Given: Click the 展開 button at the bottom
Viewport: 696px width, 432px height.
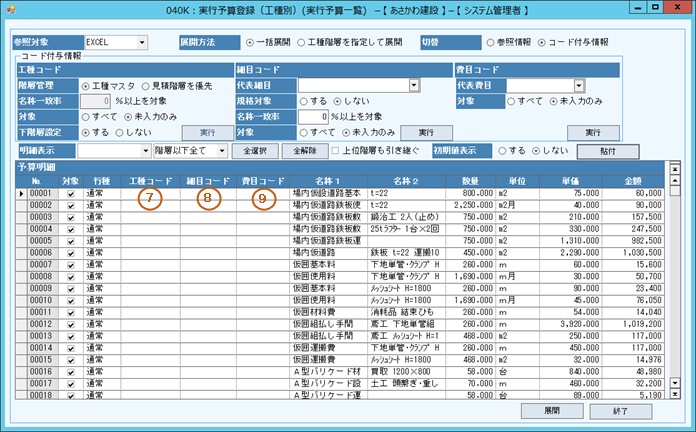Looking at the screenshot, I should click(x=551, y=411).
